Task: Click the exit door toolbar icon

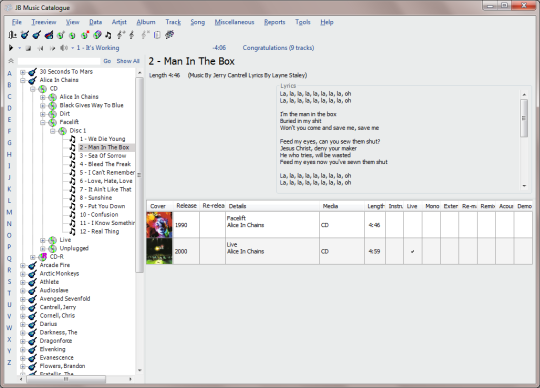Action: tap(12, 35)
